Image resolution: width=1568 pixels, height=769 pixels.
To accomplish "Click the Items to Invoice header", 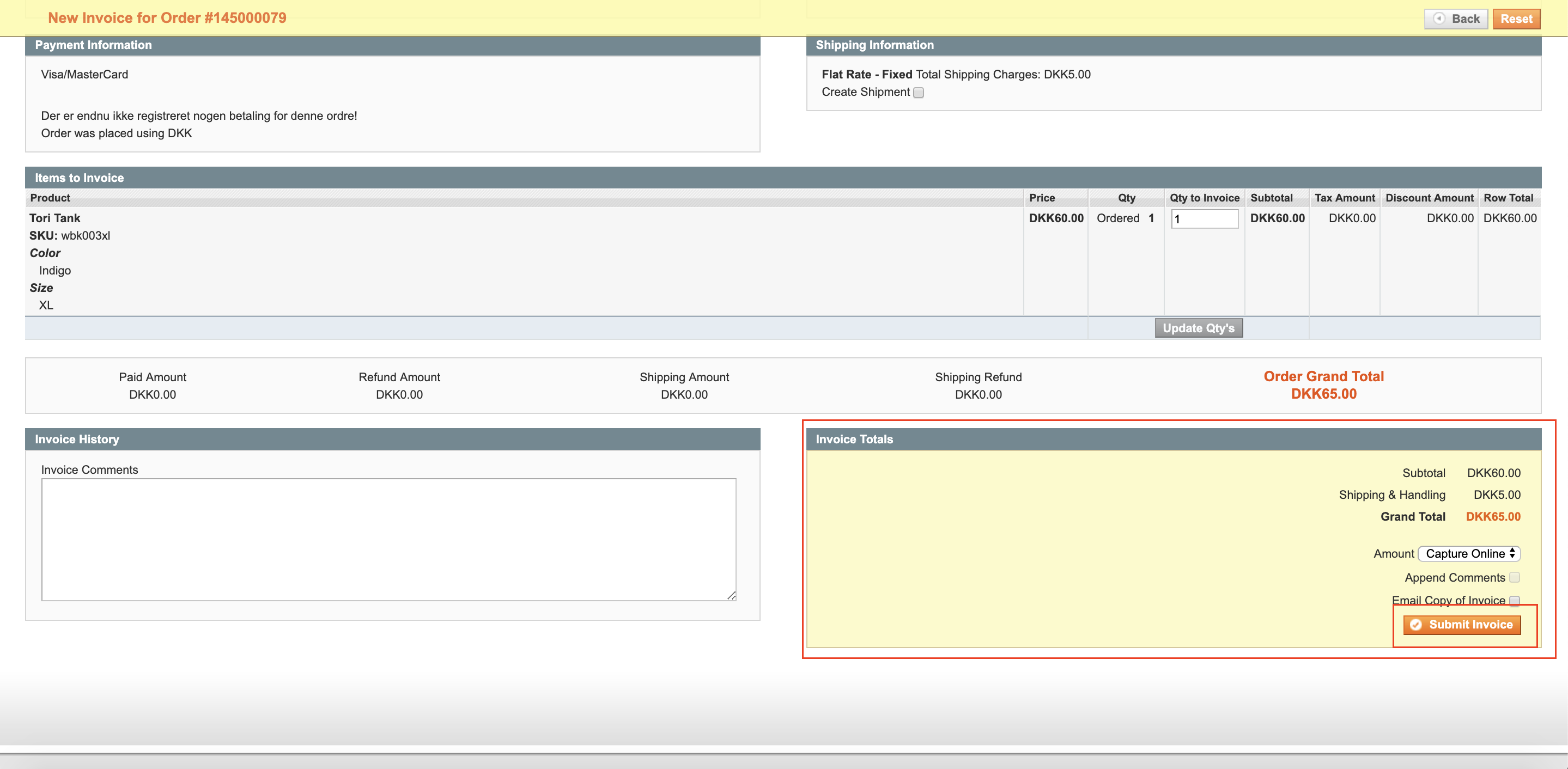I will coord(783,178).
